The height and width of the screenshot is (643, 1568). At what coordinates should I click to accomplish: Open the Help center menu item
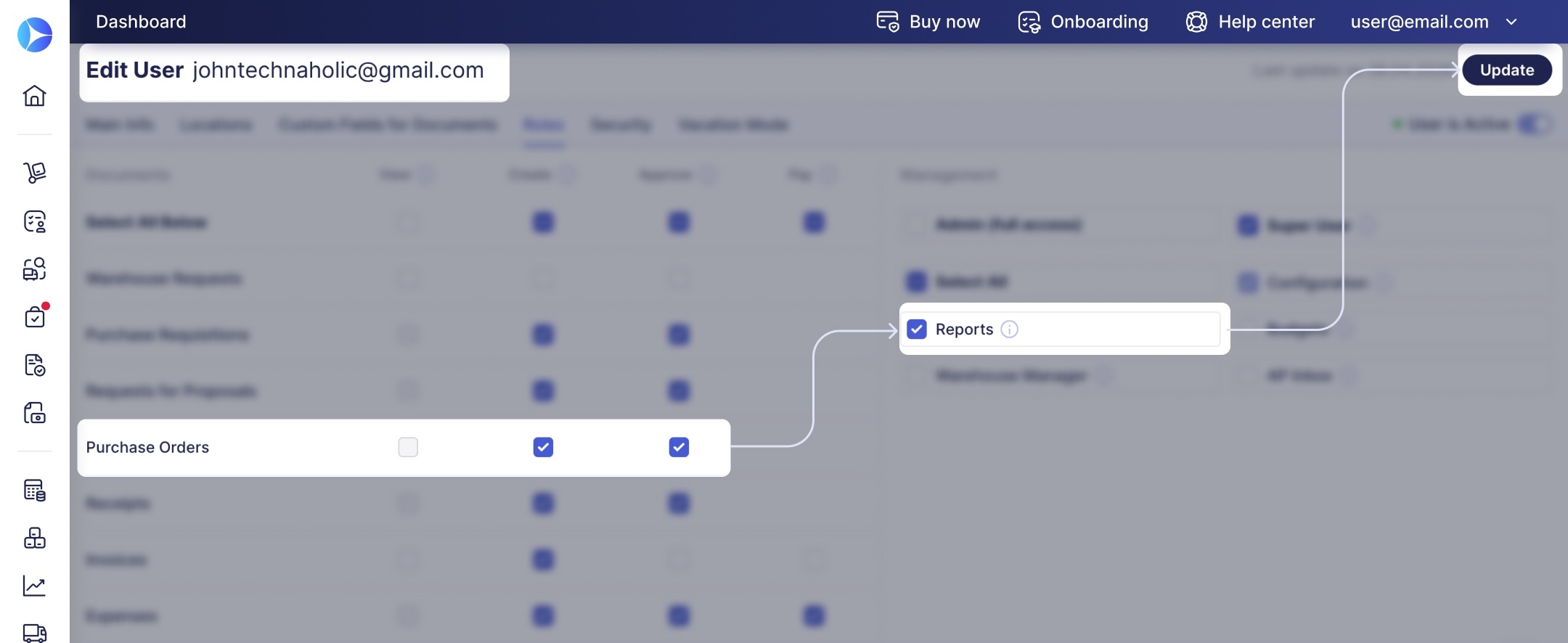[x=1250, y=22]
